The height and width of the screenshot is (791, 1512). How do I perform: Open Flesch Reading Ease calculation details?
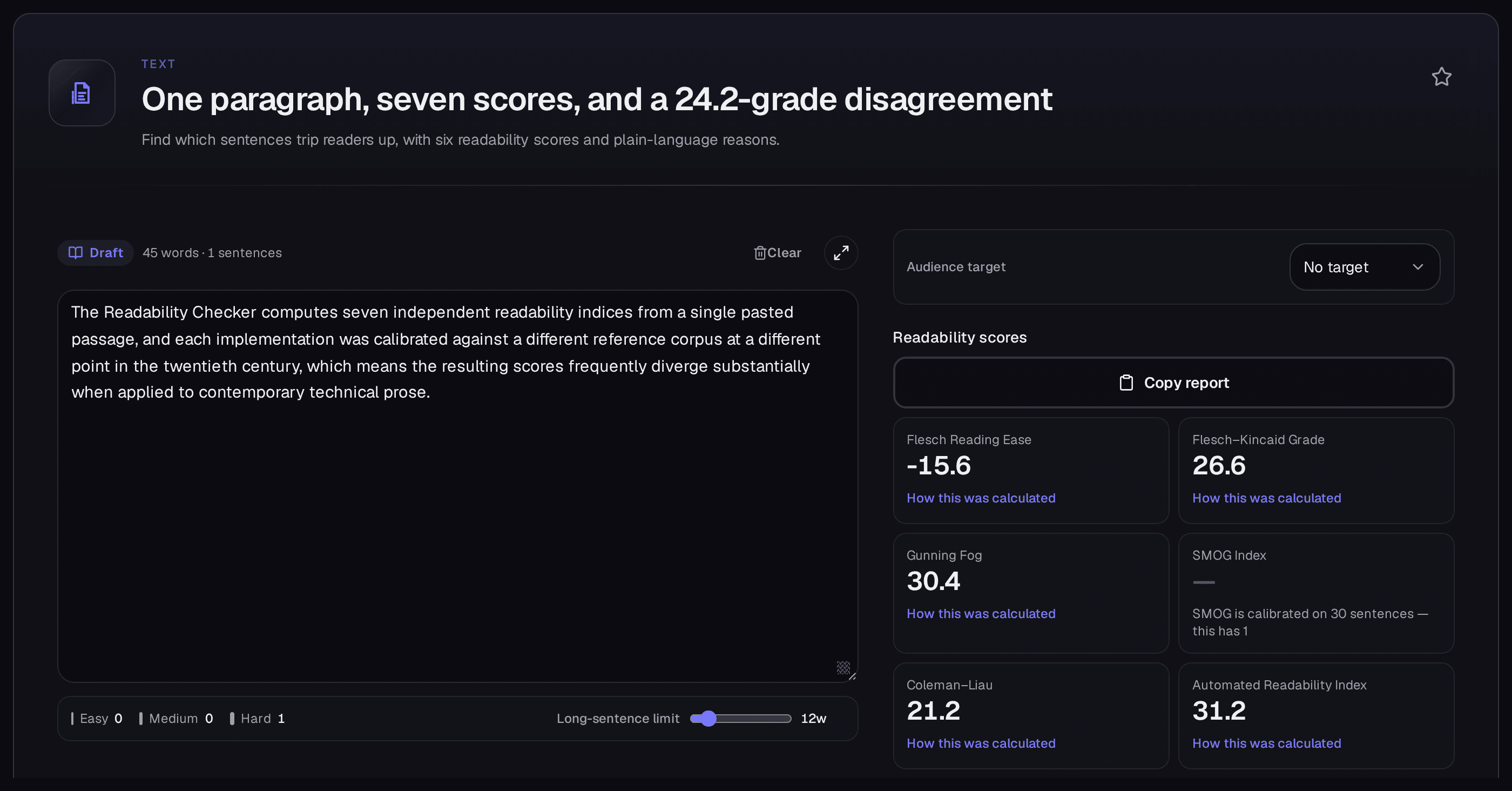(x=981, y=498)
